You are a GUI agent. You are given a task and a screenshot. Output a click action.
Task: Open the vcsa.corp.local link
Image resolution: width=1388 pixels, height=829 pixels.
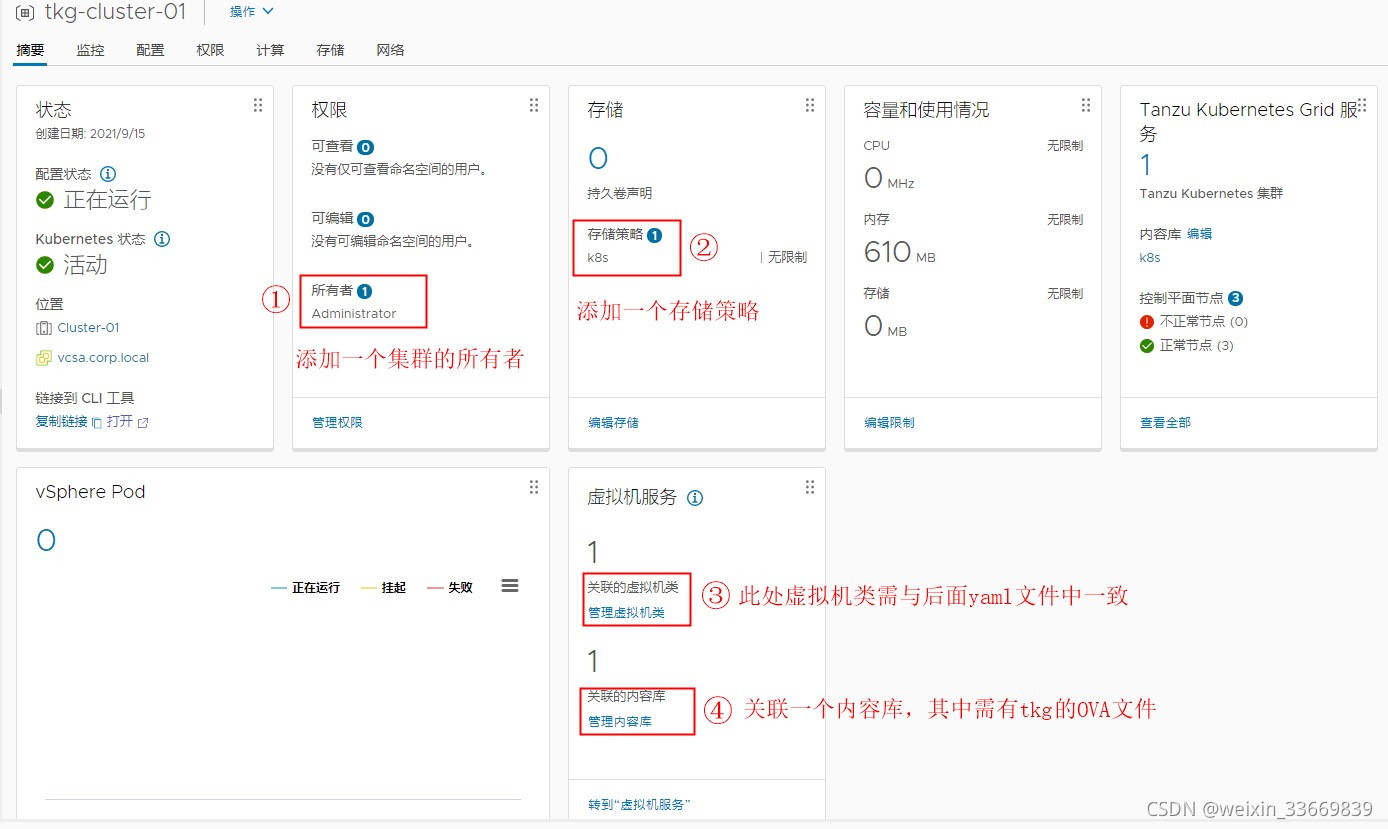pyautogui.click(x=103, y=358)
